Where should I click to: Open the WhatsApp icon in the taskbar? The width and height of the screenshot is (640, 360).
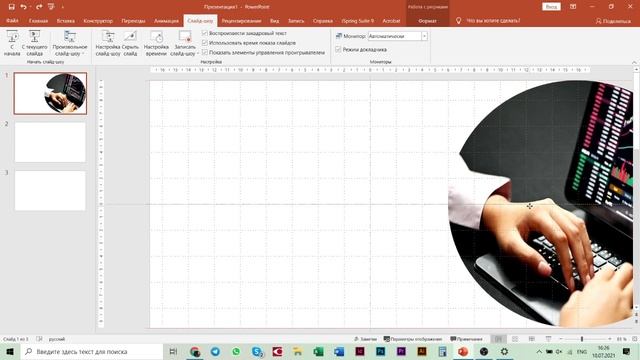[236, 351]
